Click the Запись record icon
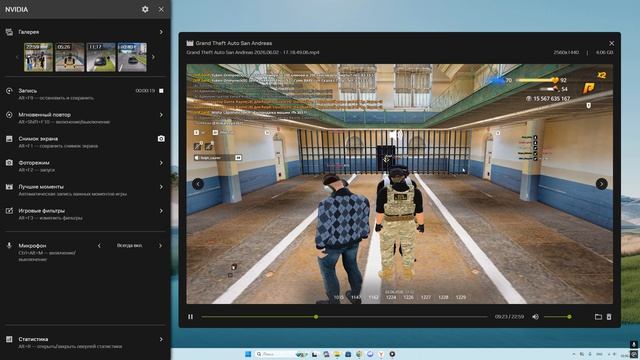Image resolution: width=640 pixels, height=360 pixels. [x=9, y=91]
